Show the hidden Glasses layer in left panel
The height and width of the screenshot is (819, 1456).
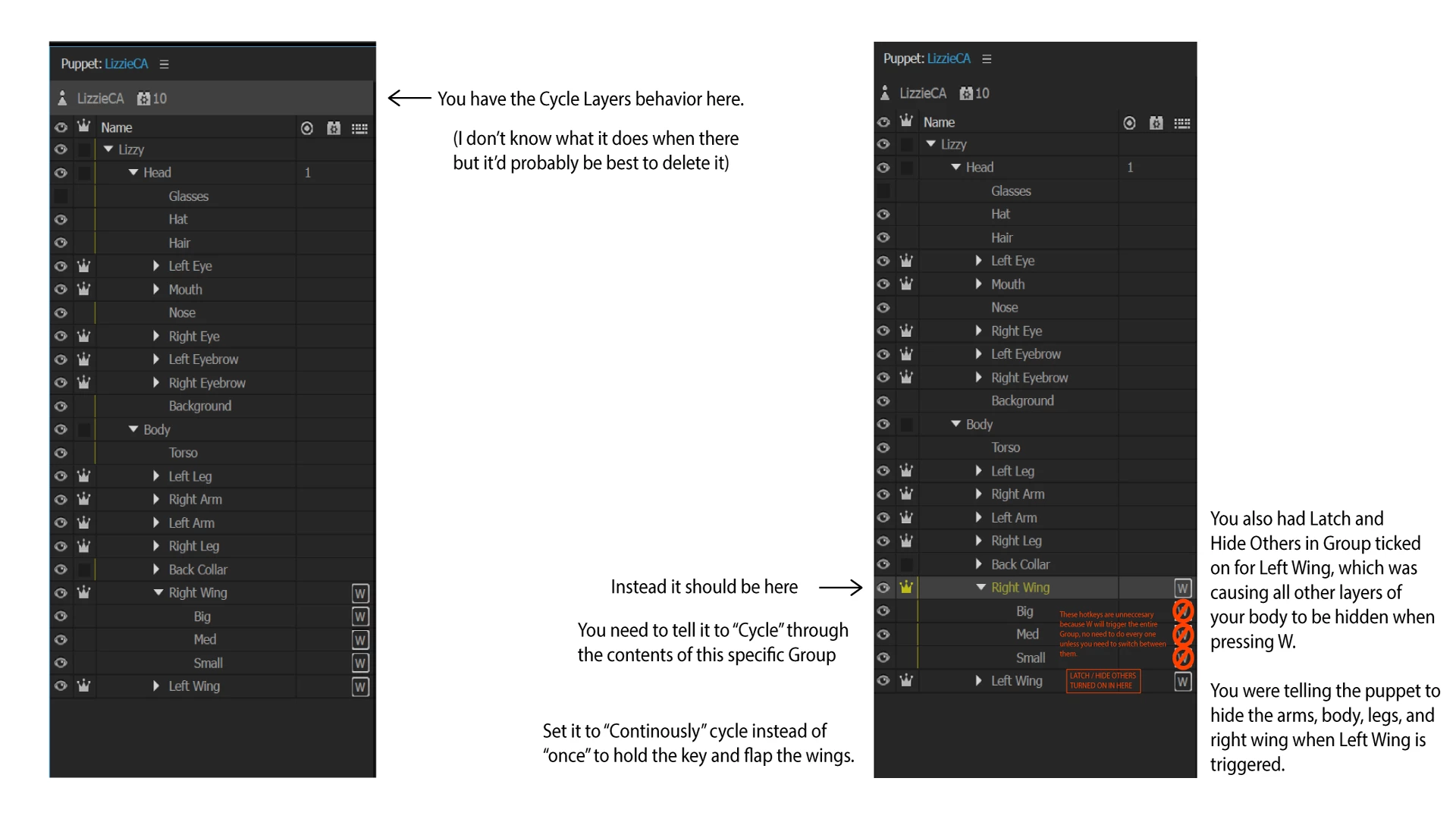pyautogui.click(x=61, y=196)
